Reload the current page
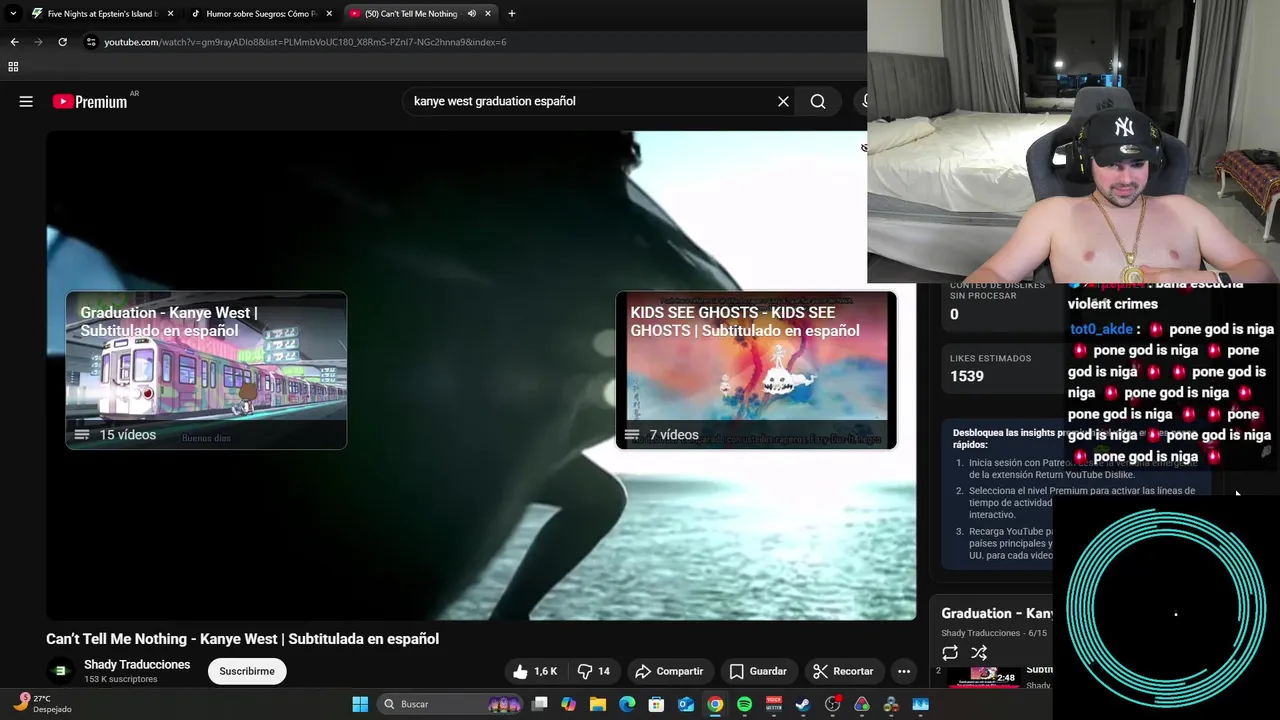Viewport: 1280px width, 720px height. pos(62,42)
